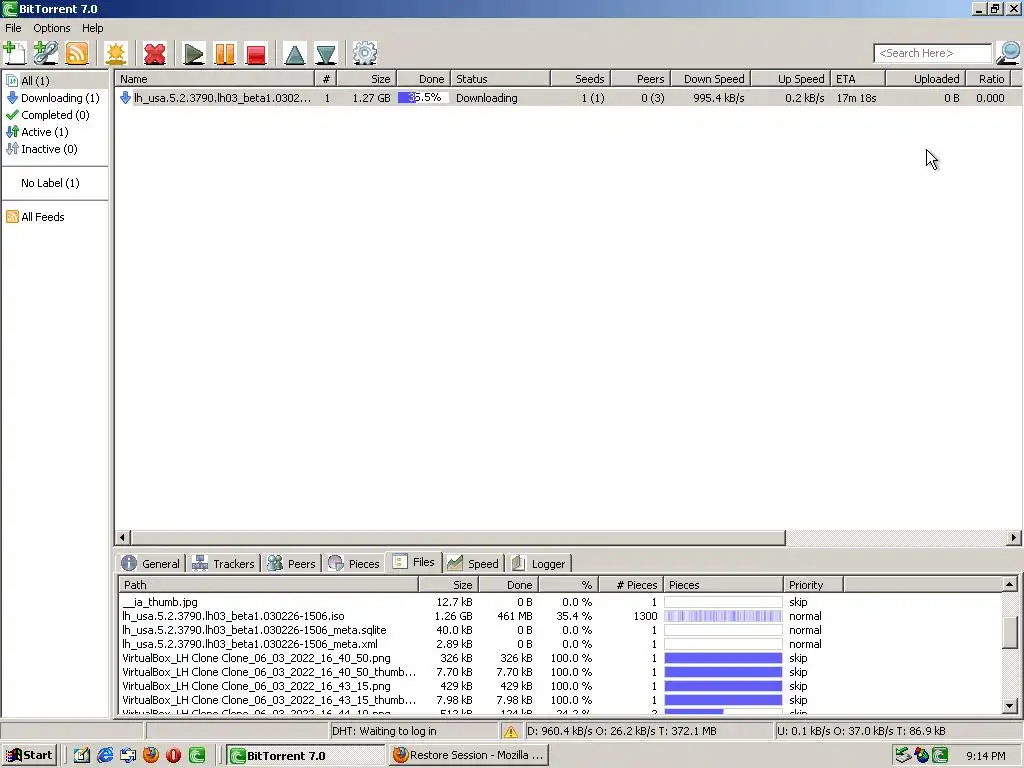Image resolution: width=1024 pixels, height=768 pixels.
Task: Switch to the Trackers tab
Action: pyautogui.click(x=223, y=564)
